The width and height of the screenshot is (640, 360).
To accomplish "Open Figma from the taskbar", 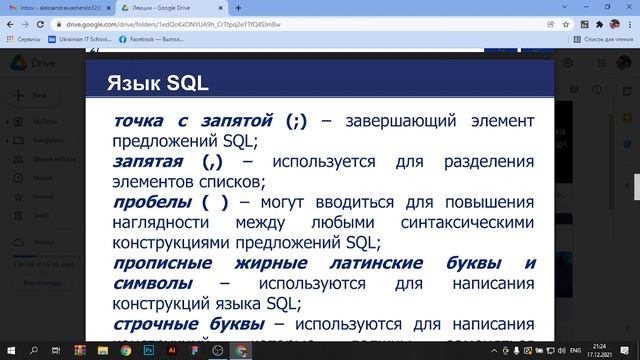I will tap(195, 350).
